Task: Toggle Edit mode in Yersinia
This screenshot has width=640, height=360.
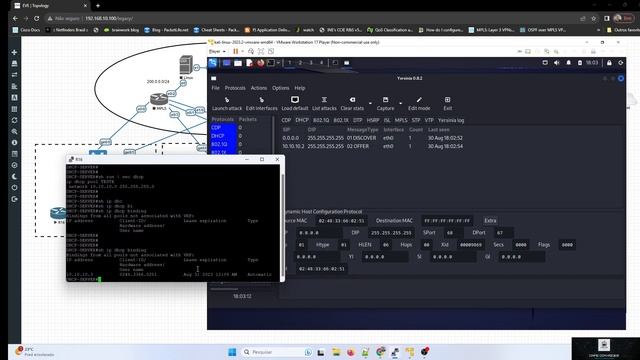Action: [x=419, y=104]
